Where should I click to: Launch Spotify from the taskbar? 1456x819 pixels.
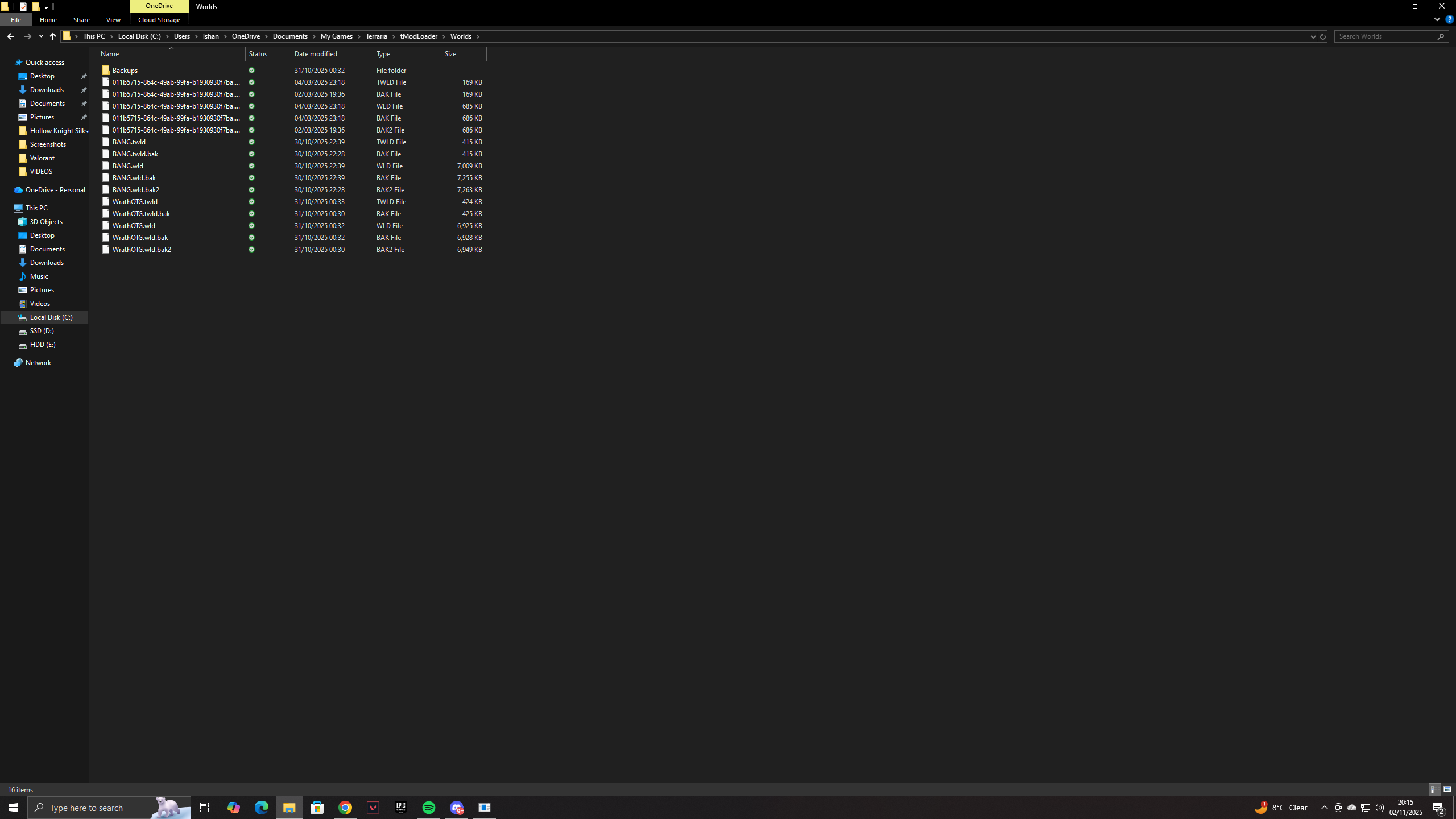click(x=429, y=807)
